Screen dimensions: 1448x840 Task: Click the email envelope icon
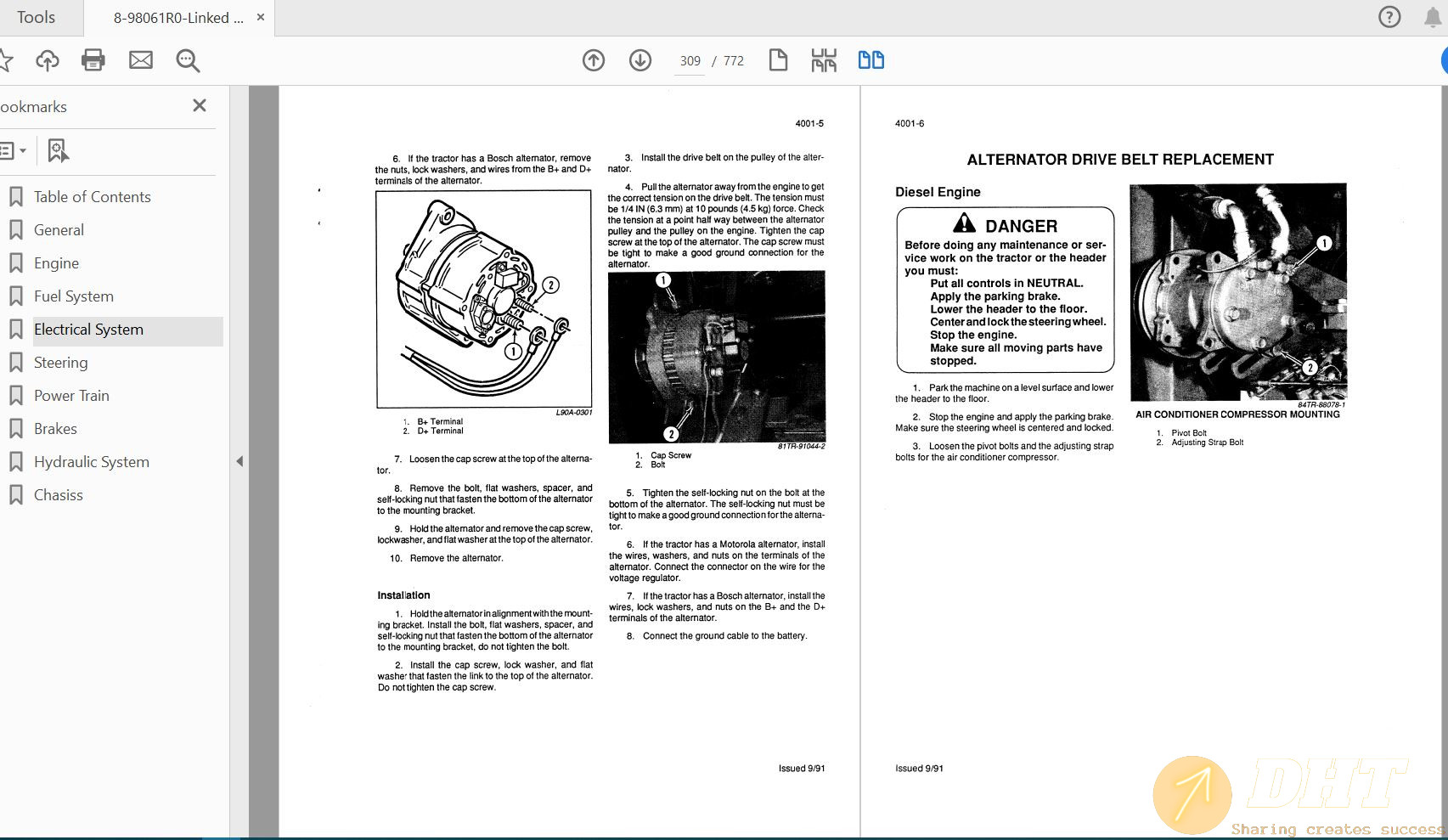(x=141, y=60)
